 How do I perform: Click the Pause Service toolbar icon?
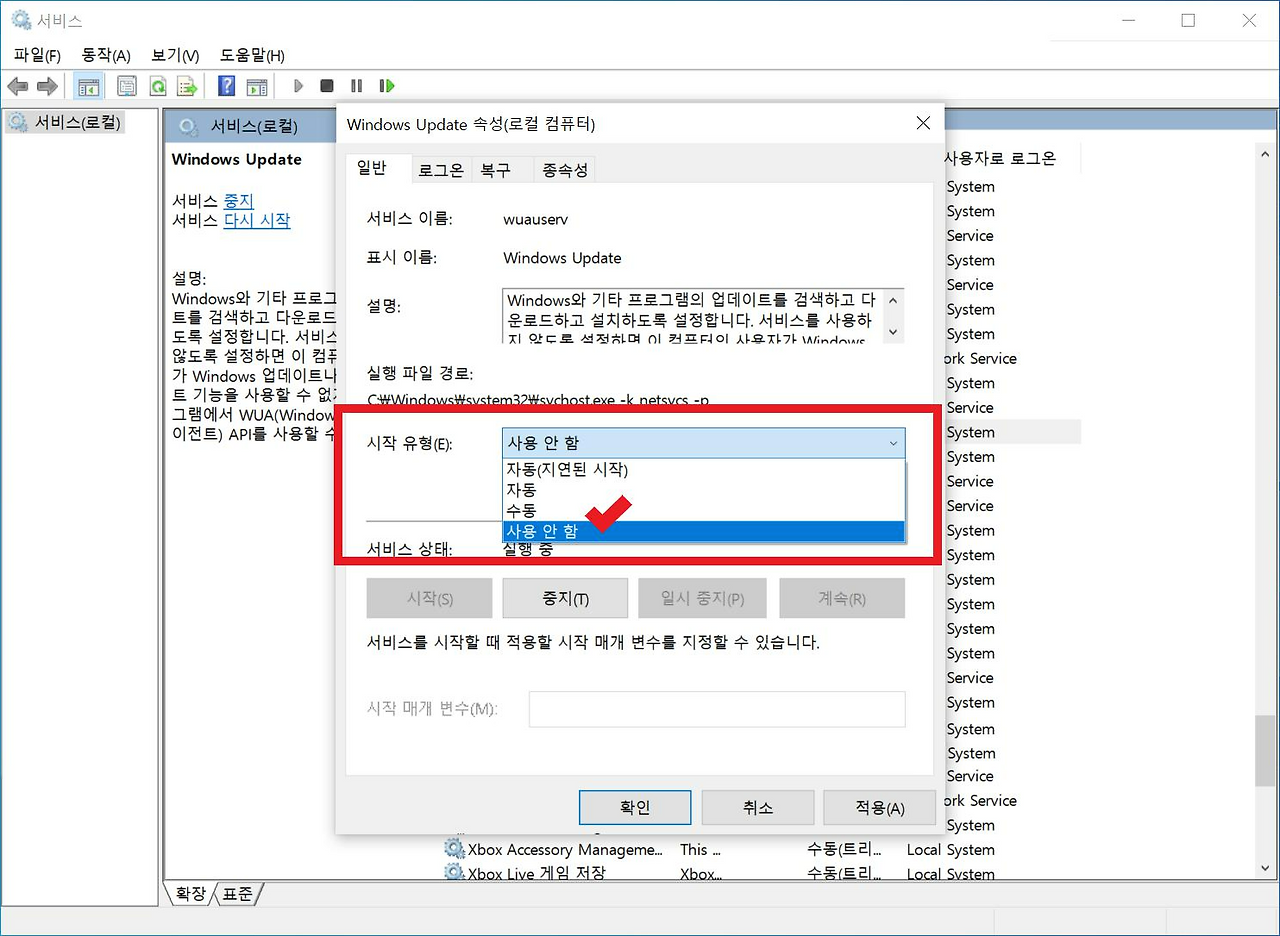357,86
